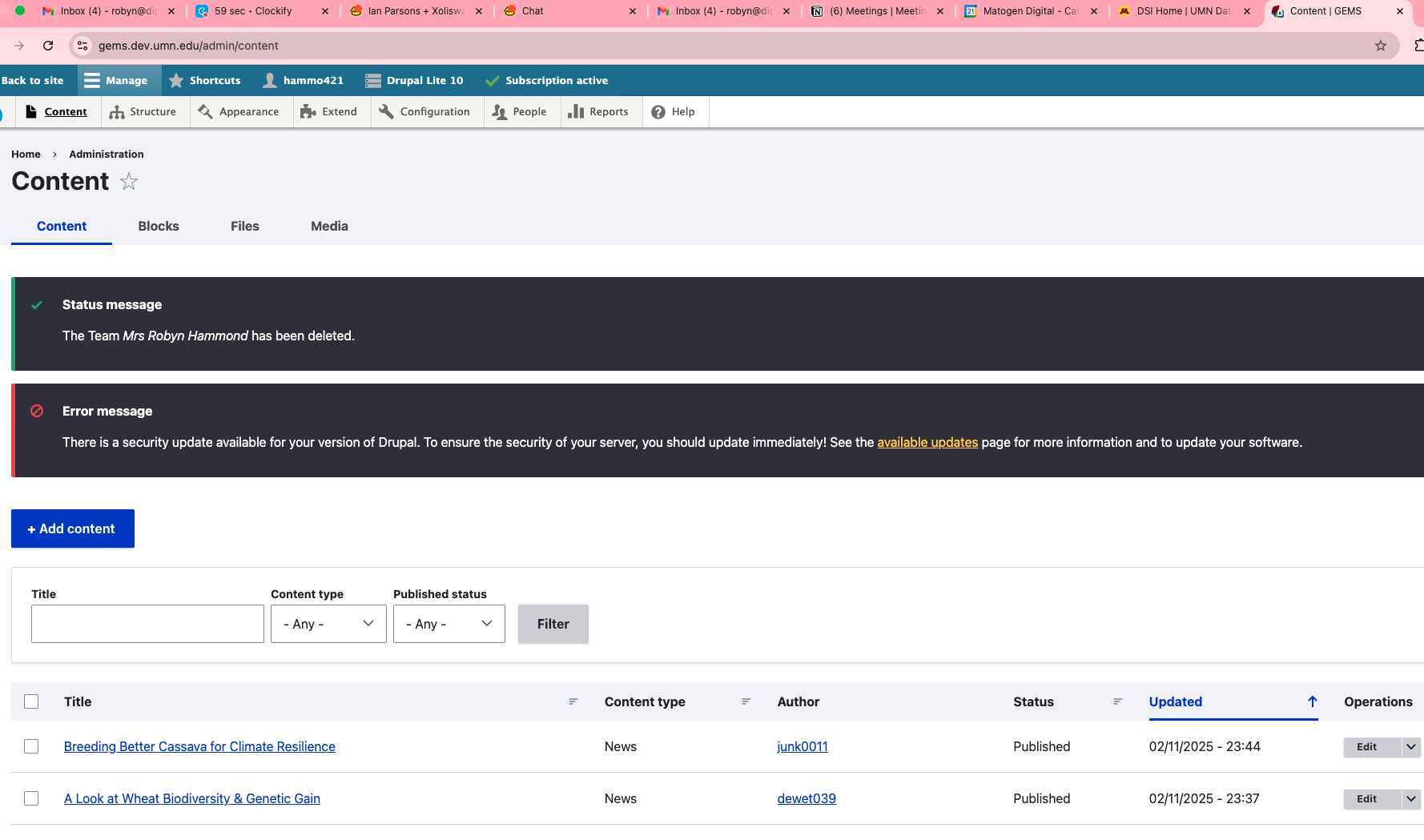Check the Wheat Biodiversity row checkbox
The height and width of the screenshot is (840, 1424).
31,798
